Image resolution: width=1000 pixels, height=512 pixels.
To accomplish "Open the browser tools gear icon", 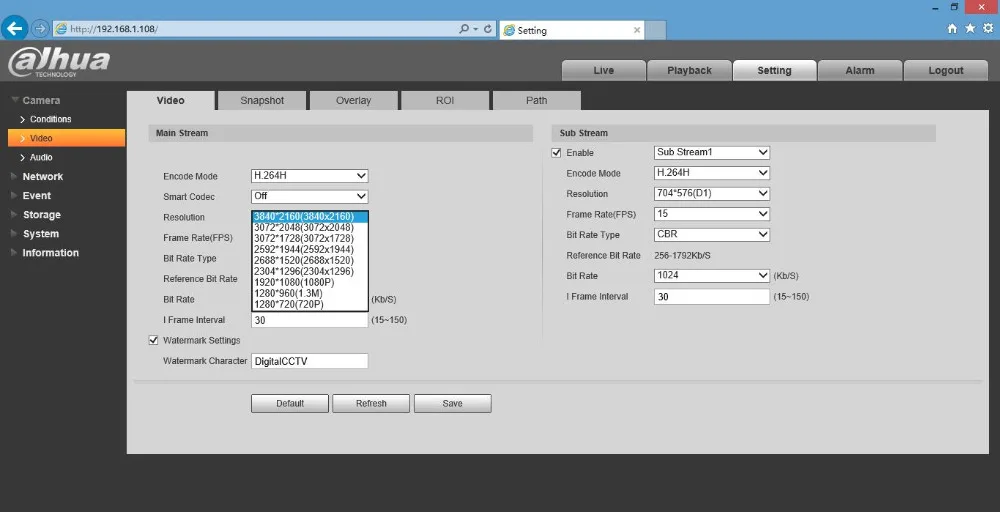I will click(989, 29).
